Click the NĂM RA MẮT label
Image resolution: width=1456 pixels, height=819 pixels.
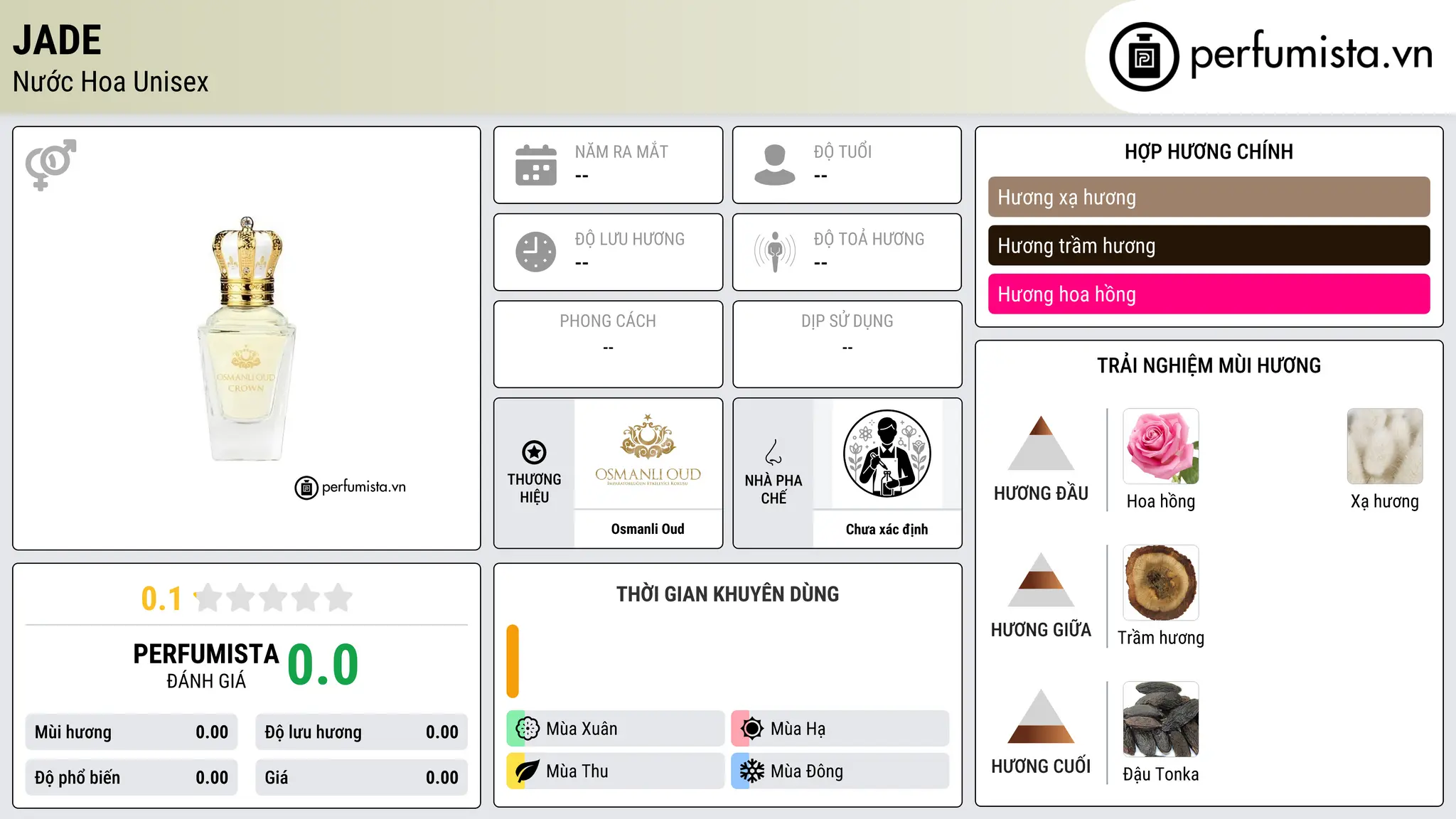tap(621, 151)
